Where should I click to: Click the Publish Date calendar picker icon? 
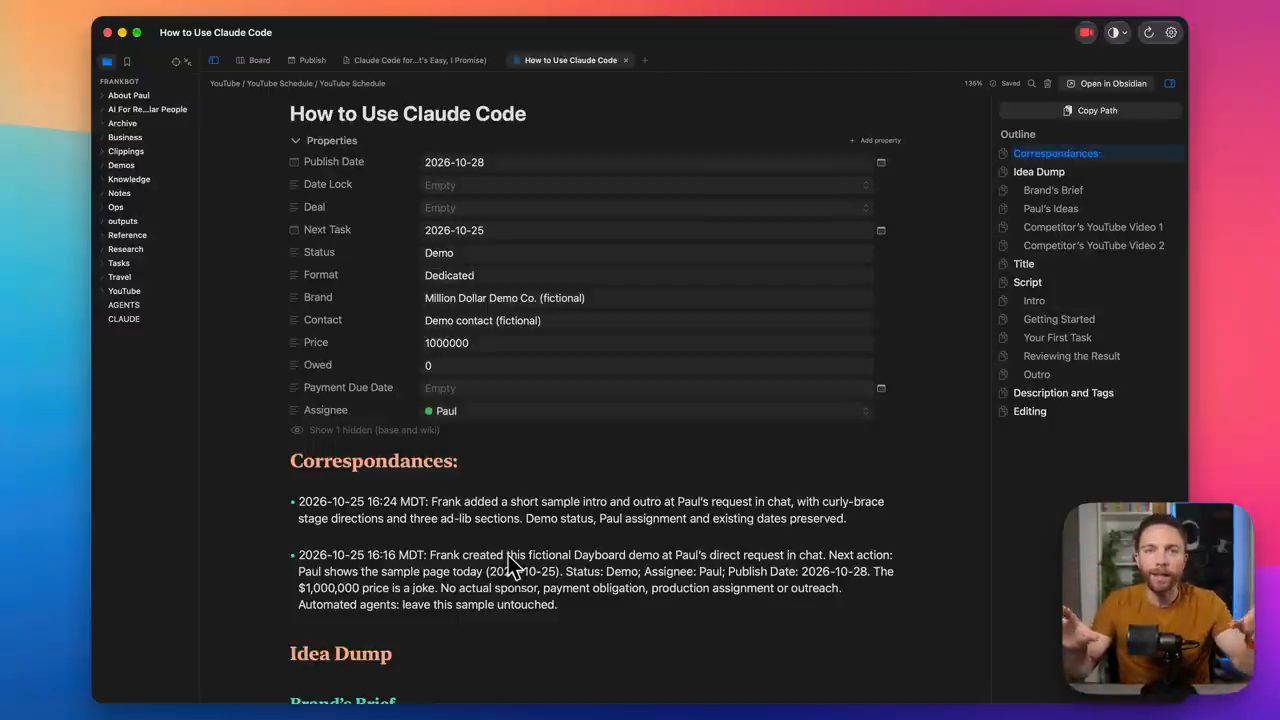pyautogui.click(x=881, y=162)
